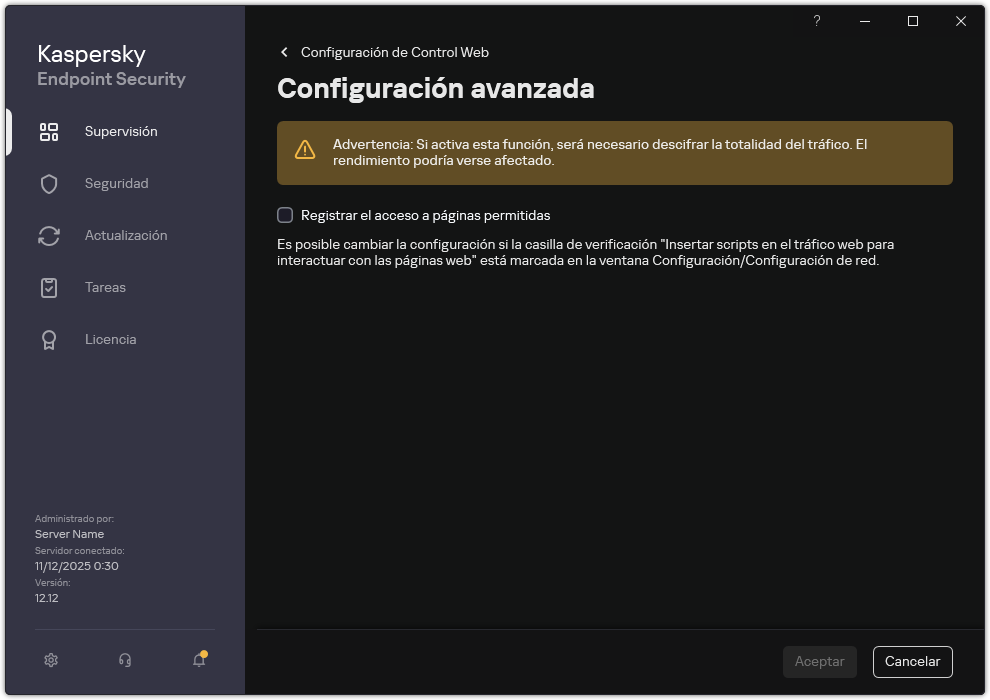This screenshot has width=990, height=700.
Task: Select Tareas in the sidebar menu
Action: tap(105, 287)
